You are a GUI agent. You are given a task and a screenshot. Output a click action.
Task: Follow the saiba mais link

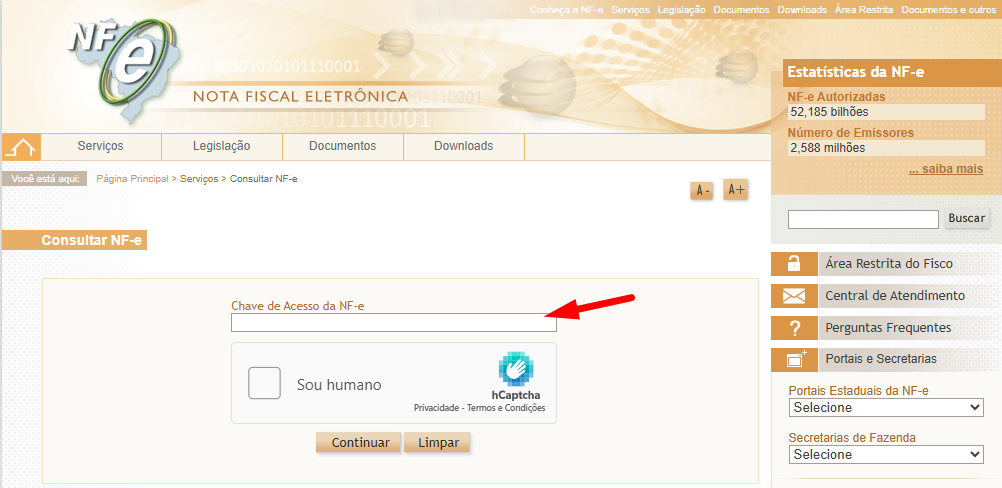945,169
